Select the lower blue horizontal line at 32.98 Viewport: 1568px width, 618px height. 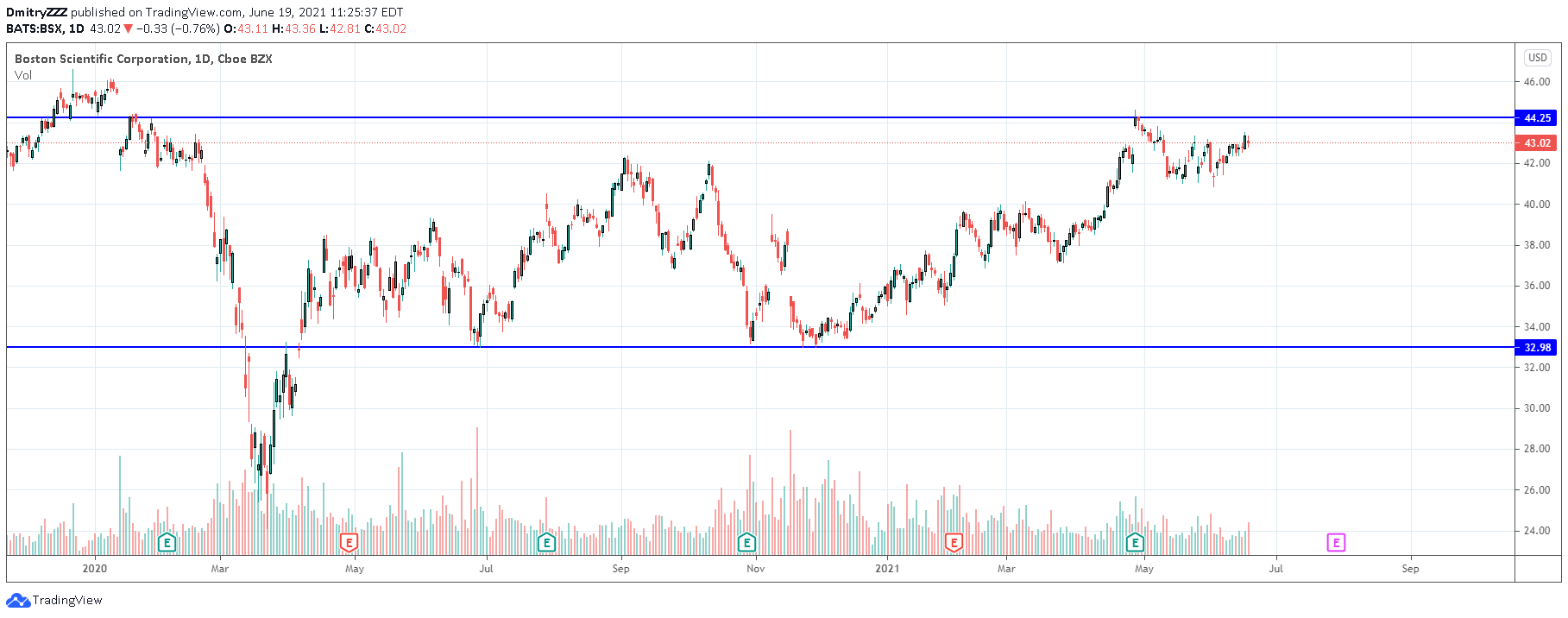pyautogui.click(x=759, y=347)
